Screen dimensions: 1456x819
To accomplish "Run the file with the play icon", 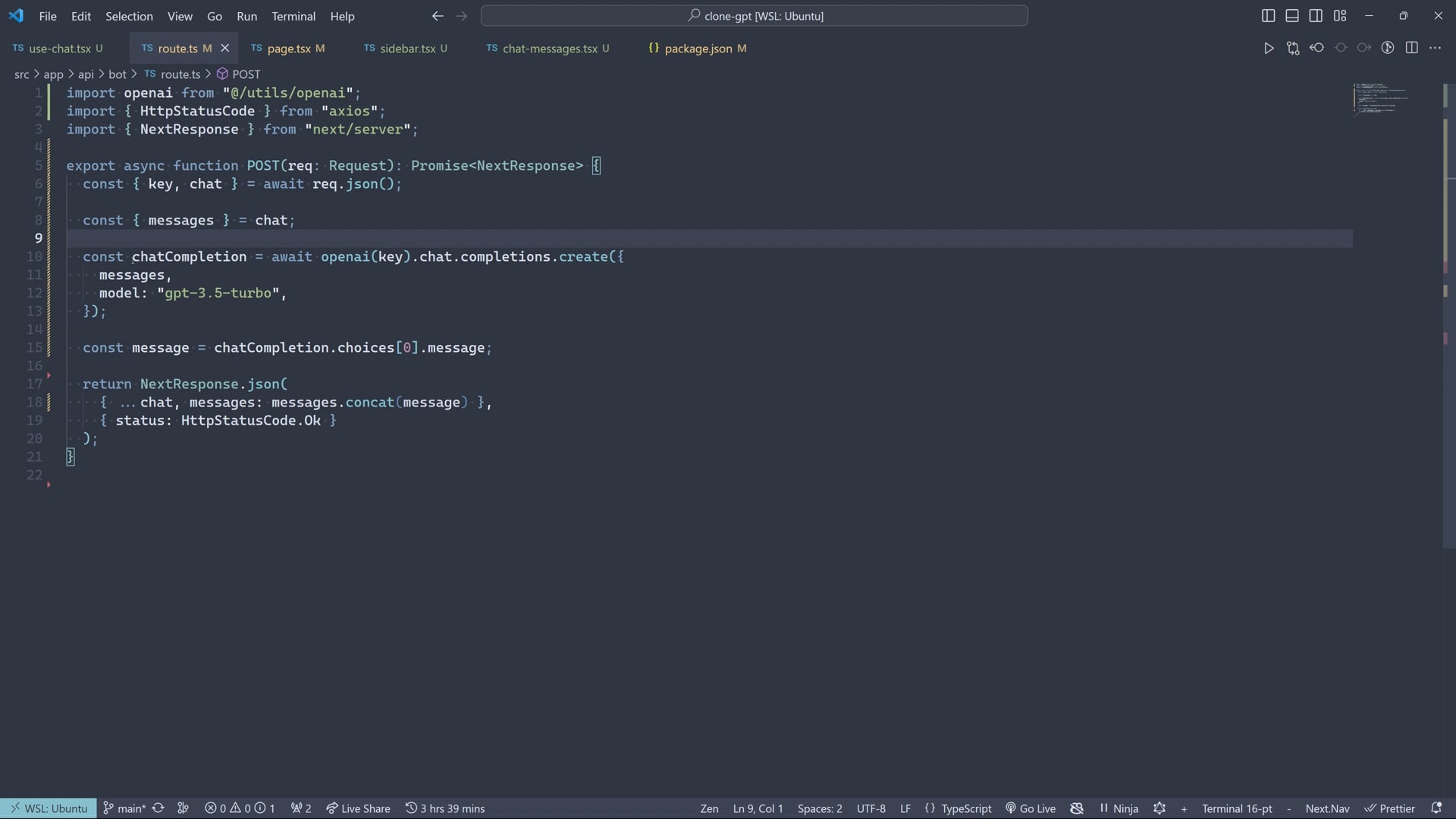I will click(x=1269, y=48).
